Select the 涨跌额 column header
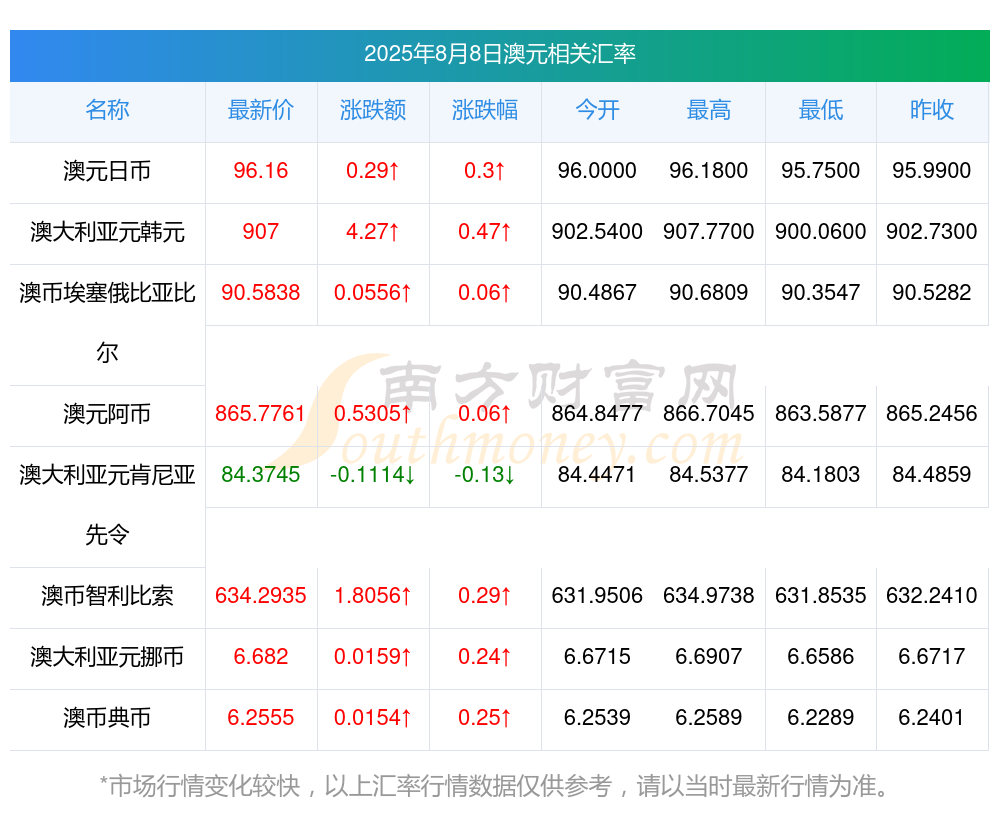The height and width of the screenshot is (817, 1000). pyautogui.click(x=372, y=110)
